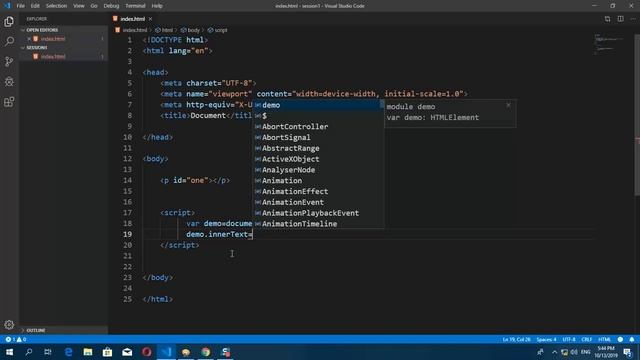Choose AbortController suggestion
The height and width of the screenshot is (360, 640).
point(318,127)
